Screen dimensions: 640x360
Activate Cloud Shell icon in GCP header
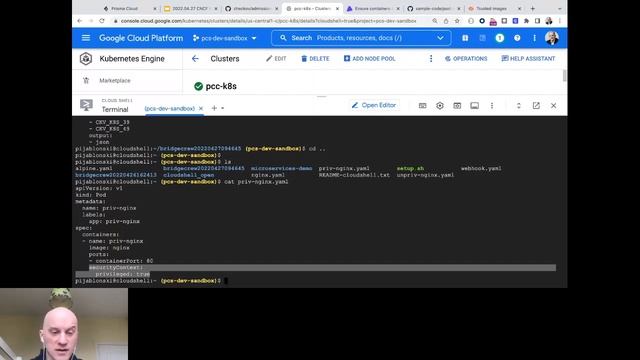(482, 38)
